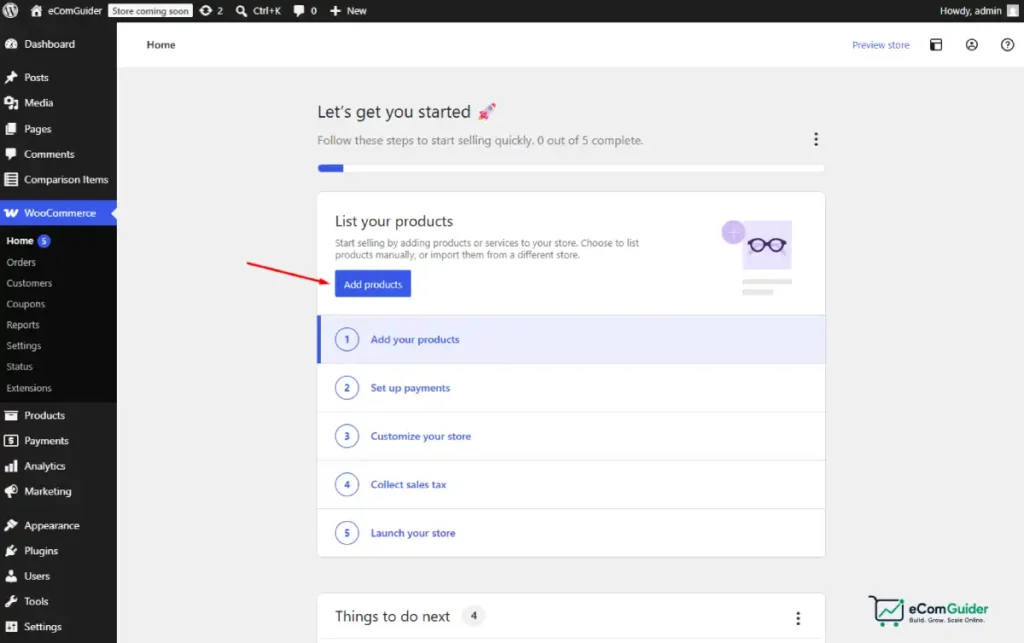This screenshot has height=643, width=1024.
Task: Open the help question mark icon
Action: (x=1007, y=44)
